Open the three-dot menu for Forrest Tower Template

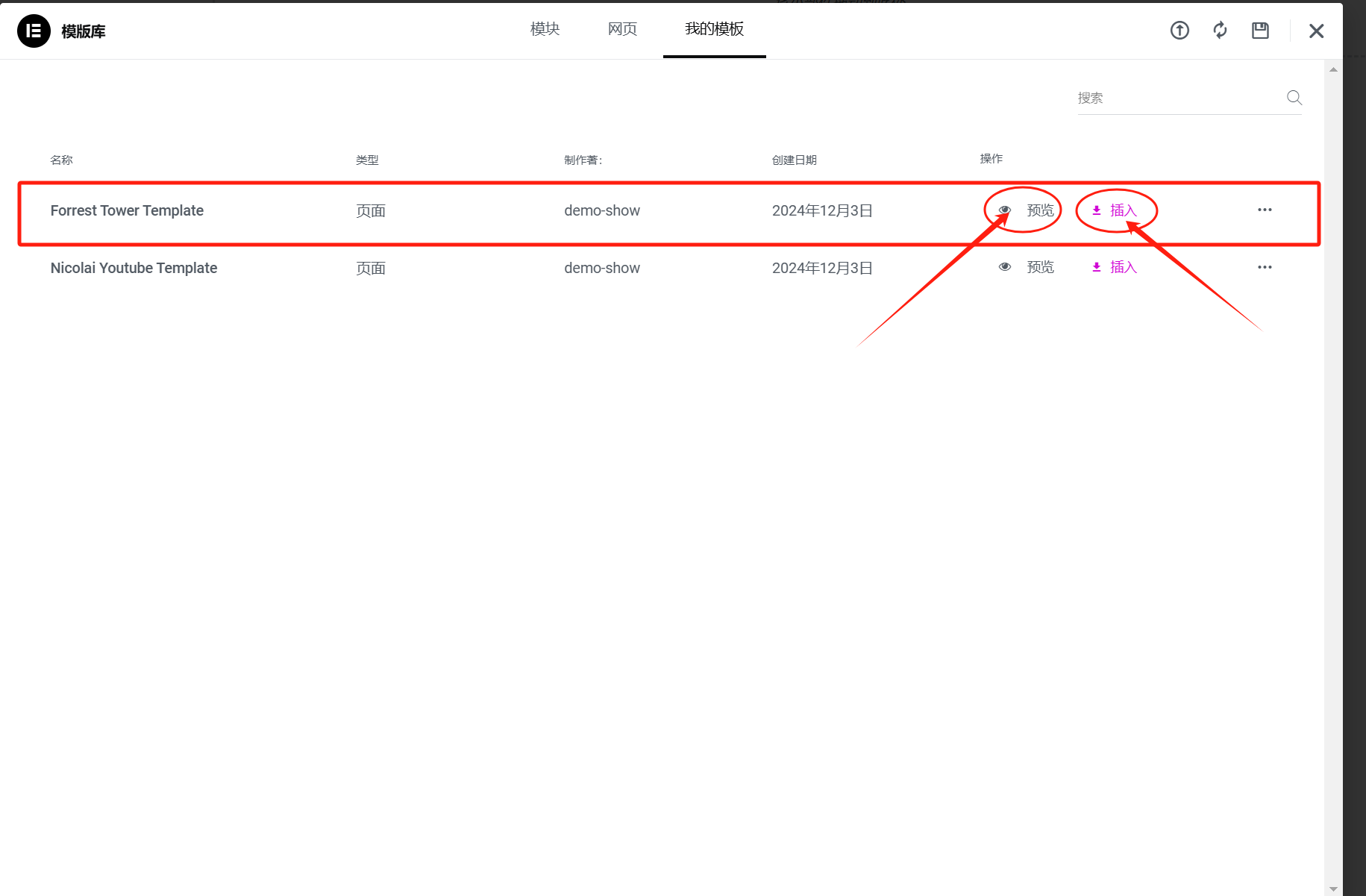tap(1265, 210)
